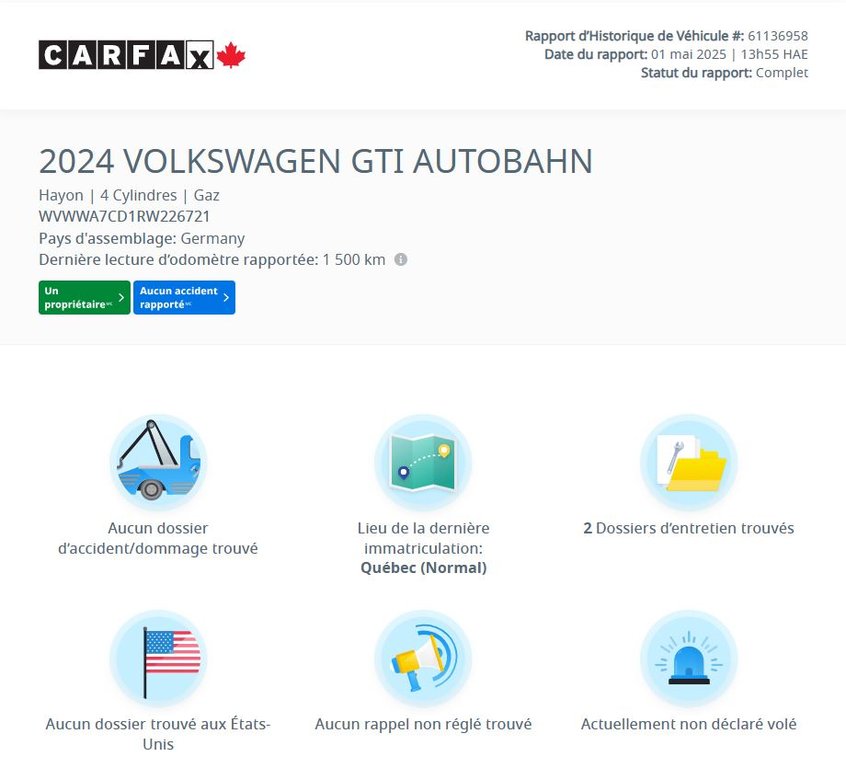Select Actuellement non déclaré volé text
The width and height of the screenshot is (846, 768).
click(x=688, y=724)
